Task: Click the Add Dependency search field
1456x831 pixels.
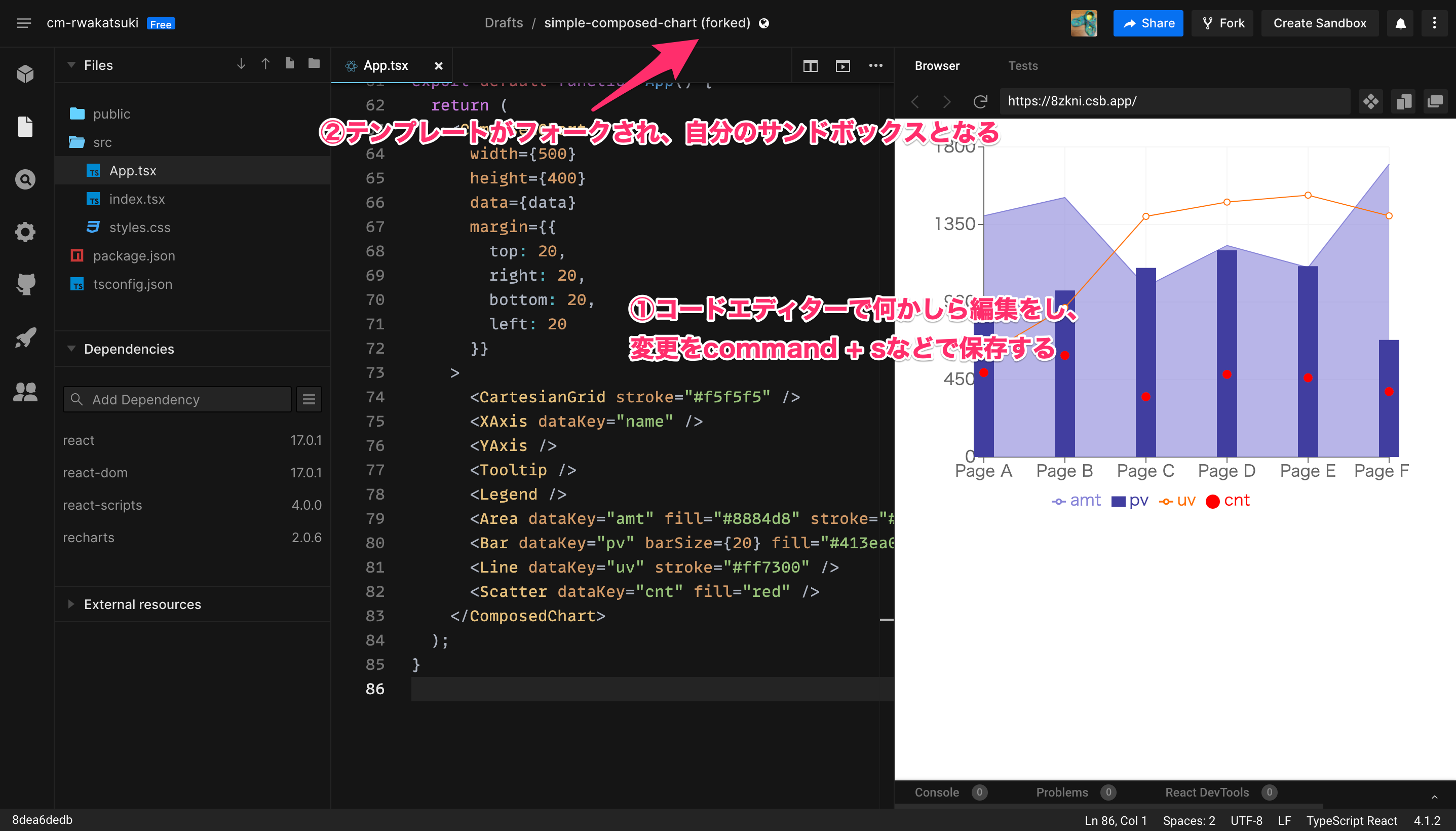Action: tap(177, 399)
